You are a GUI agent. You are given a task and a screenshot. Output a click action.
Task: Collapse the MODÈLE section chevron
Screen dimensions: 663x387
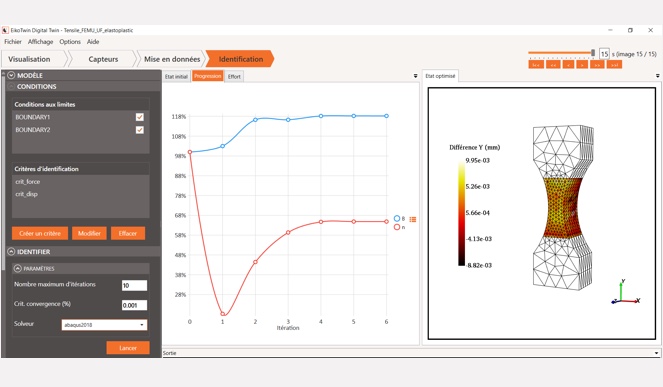coord(11,75)
